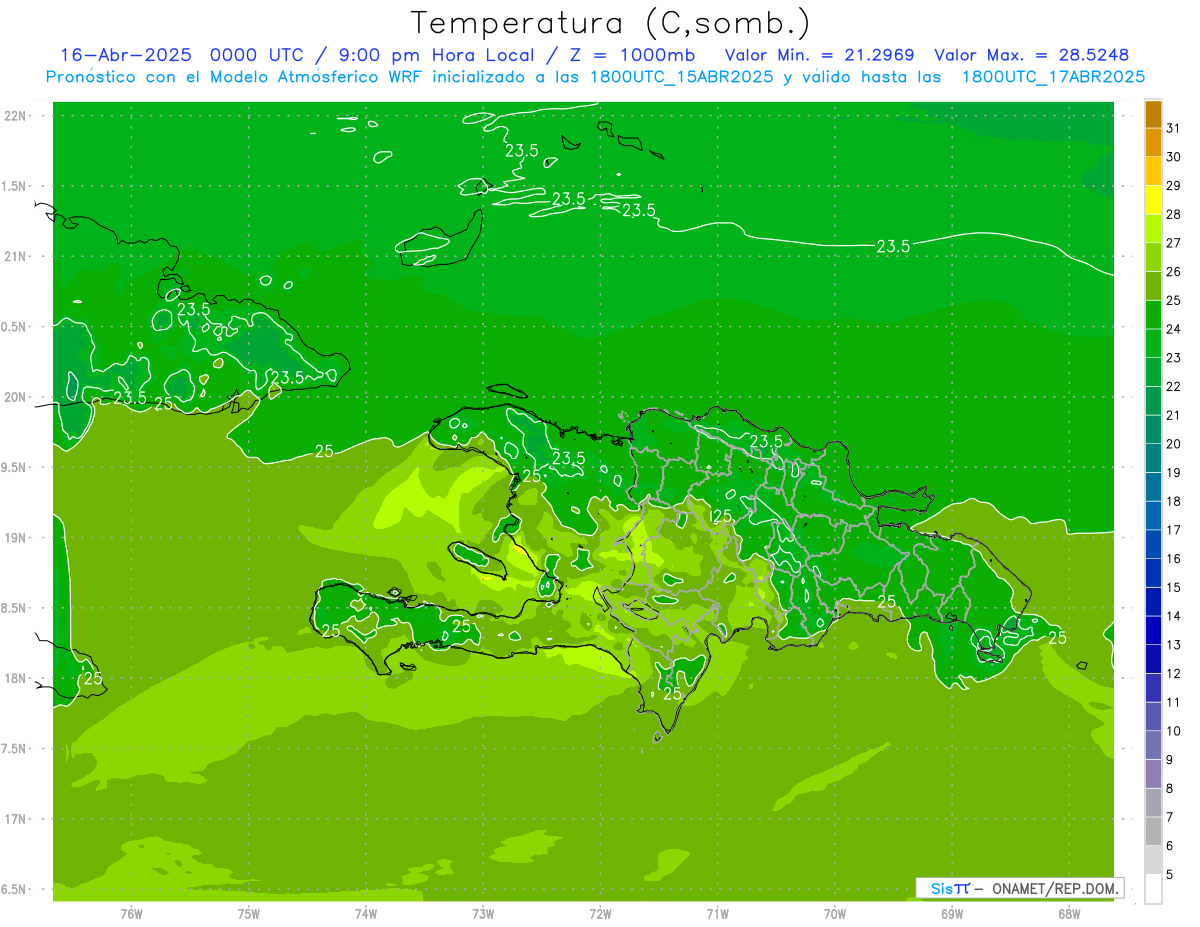Click legend value "14"
1200x927 pixels.
pos(1174,616)
